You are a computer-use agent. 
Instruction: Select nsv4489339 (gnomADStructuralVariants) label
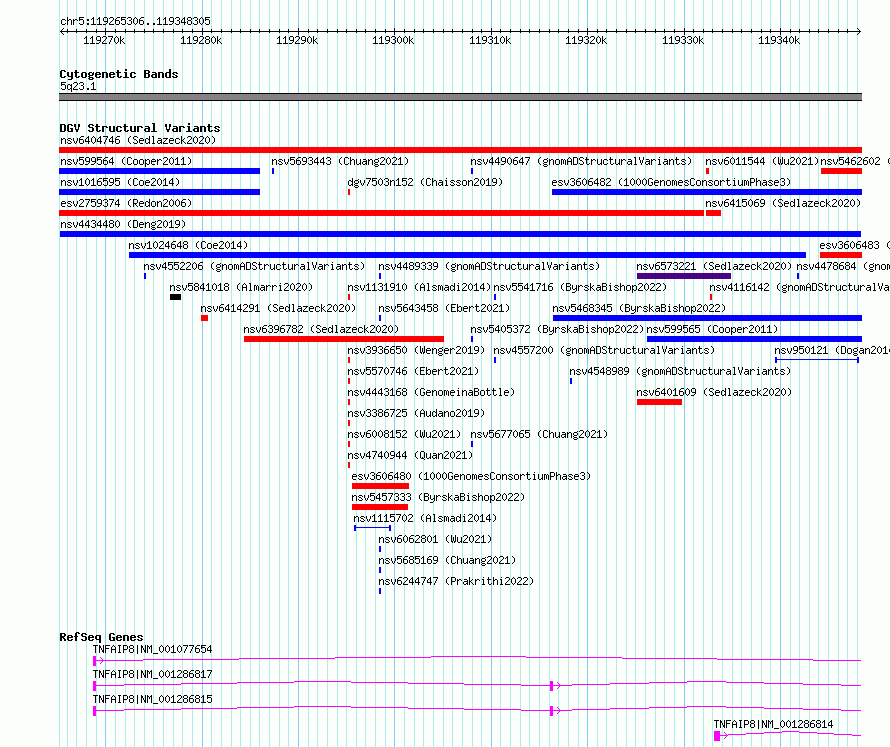[x=489, y=266]
